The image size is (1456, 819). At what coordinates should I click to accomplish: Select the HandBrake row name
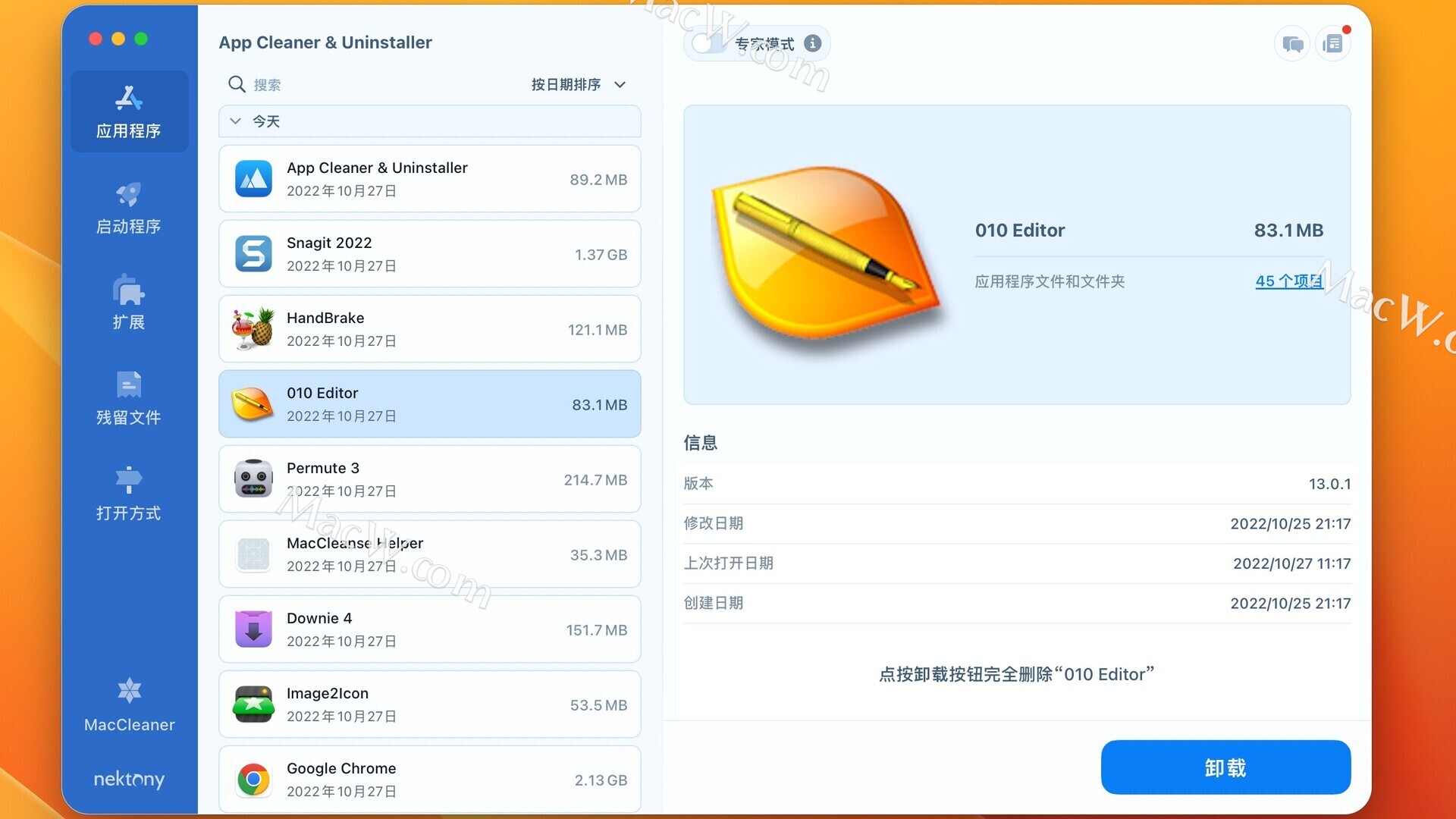(x=325, y=318)
